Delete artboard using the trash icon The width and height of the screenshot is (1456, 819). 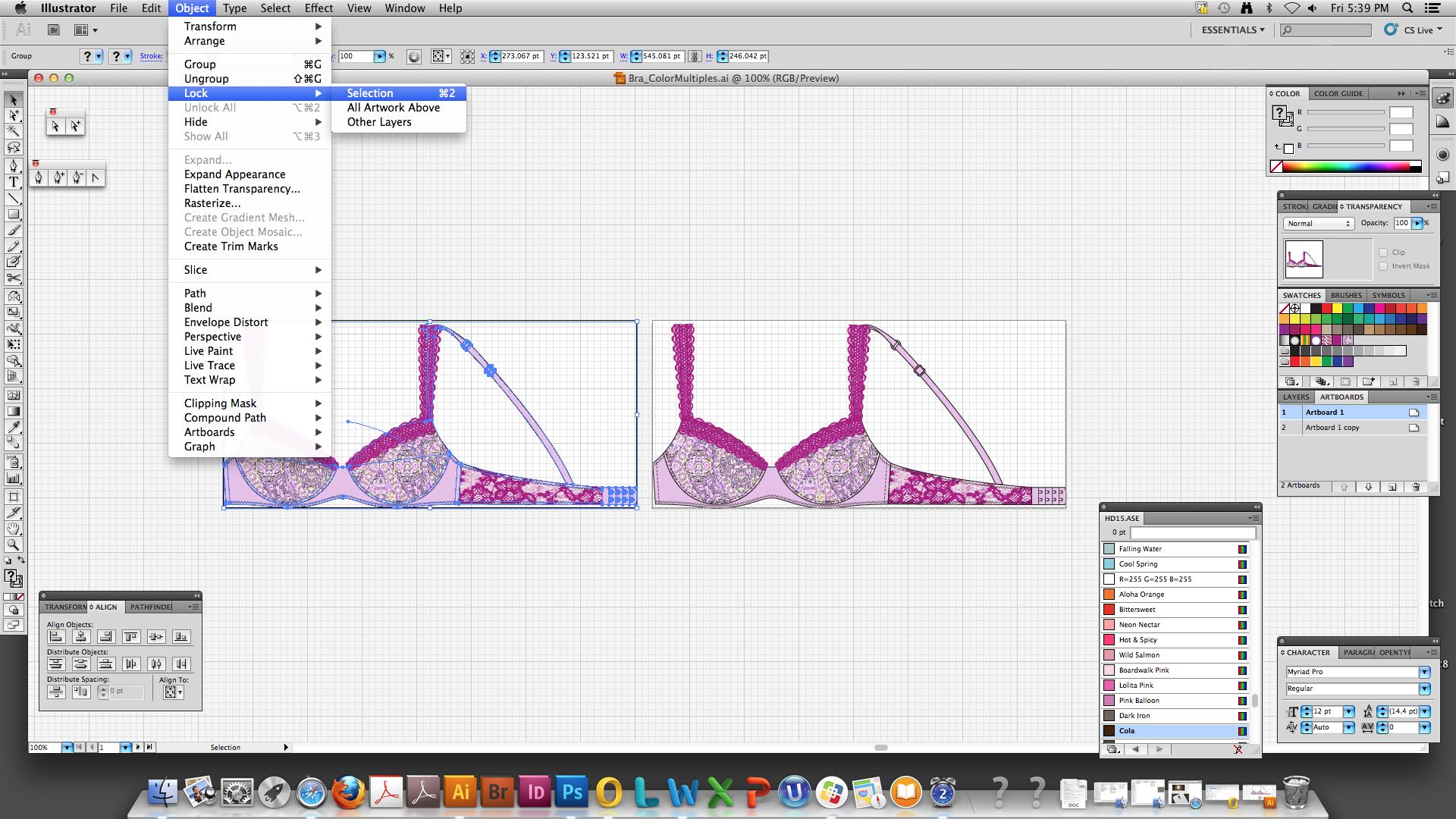pos(1415,487)
